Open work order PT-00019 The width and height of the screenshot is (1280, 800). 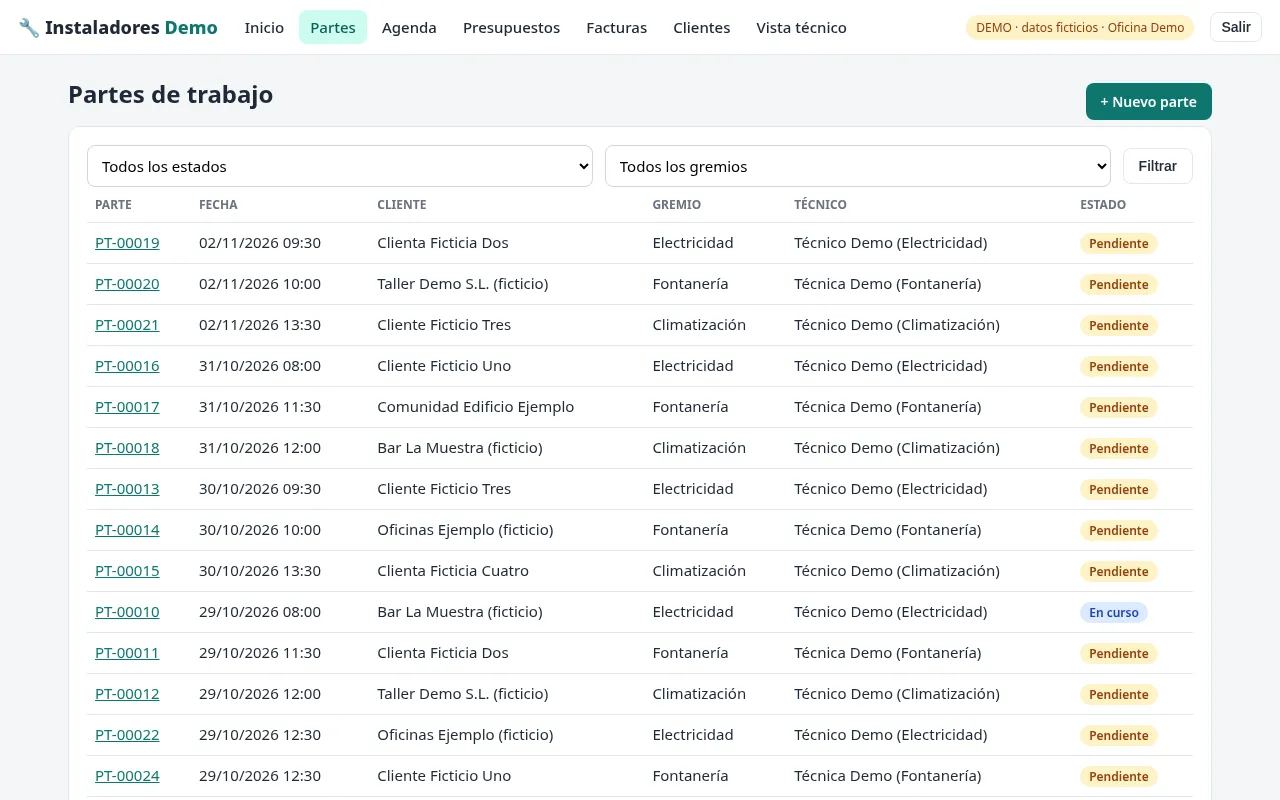(127, 243)
